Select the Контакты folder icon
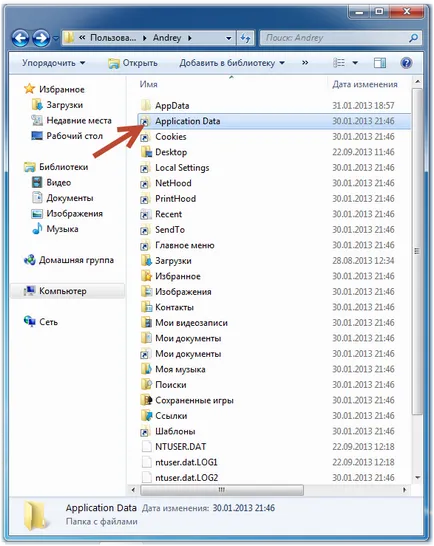 tap(146, 307)
